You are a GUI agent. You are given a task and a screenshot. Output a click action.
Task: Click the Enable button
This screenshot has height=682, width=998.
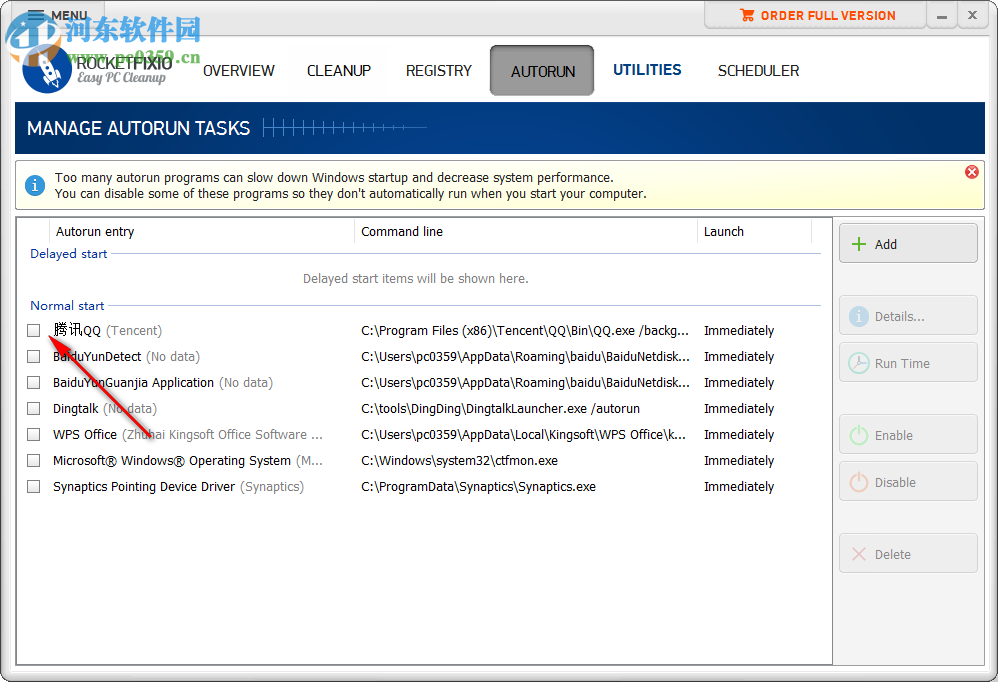(x=908, y=435)
